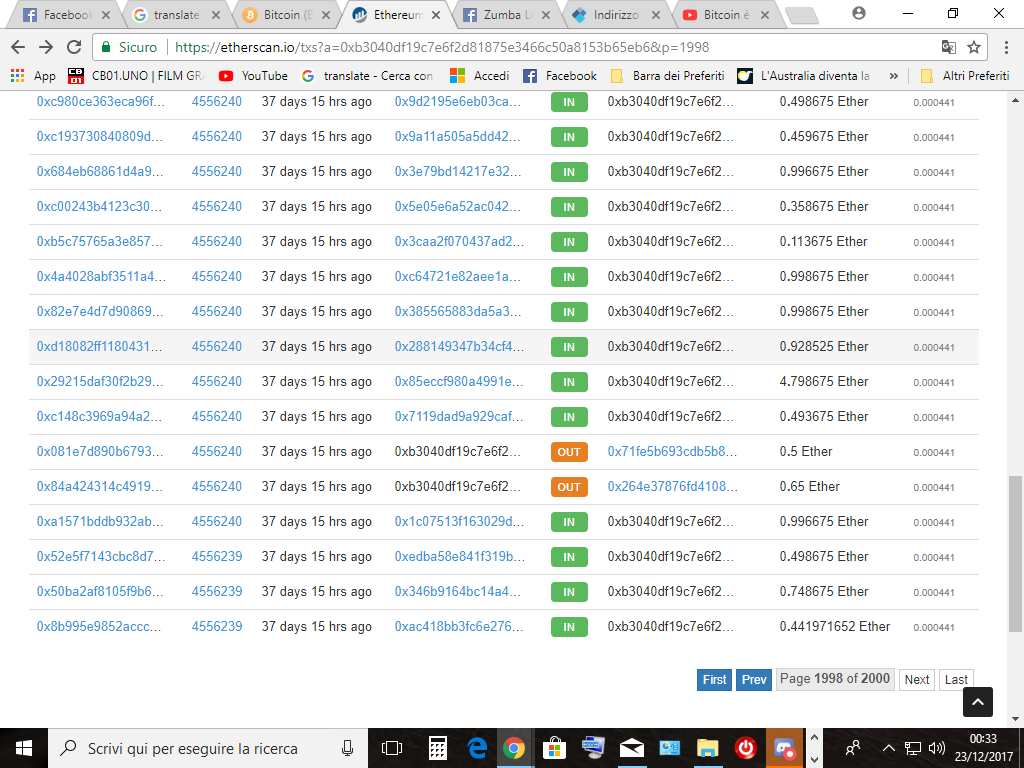The width and height of the screenshot is (1024, 768).
Task: Open sender address 0x85eccf980a4991e
Action: [x=458, y=381]
